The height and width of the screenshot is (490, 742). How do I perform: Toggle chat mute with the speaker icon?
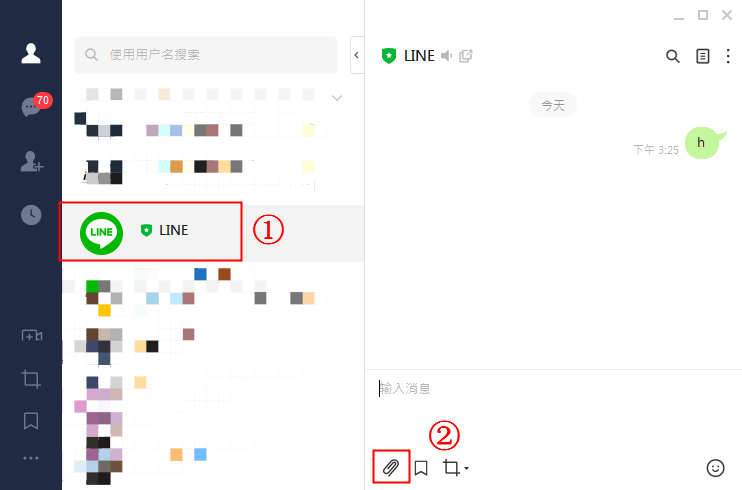(x=446, y=56)
